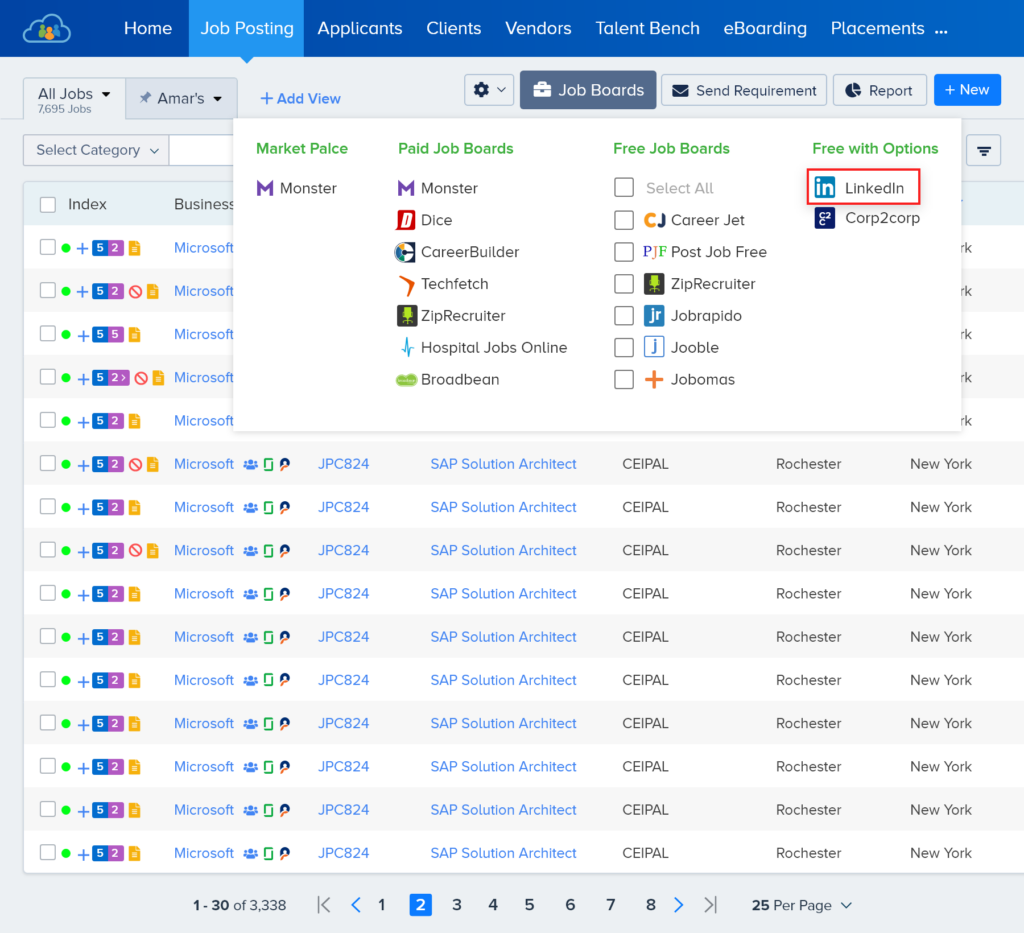
Task: Pick the ZipRecruiter icon under Paid Job Boards
Action: 407,316
